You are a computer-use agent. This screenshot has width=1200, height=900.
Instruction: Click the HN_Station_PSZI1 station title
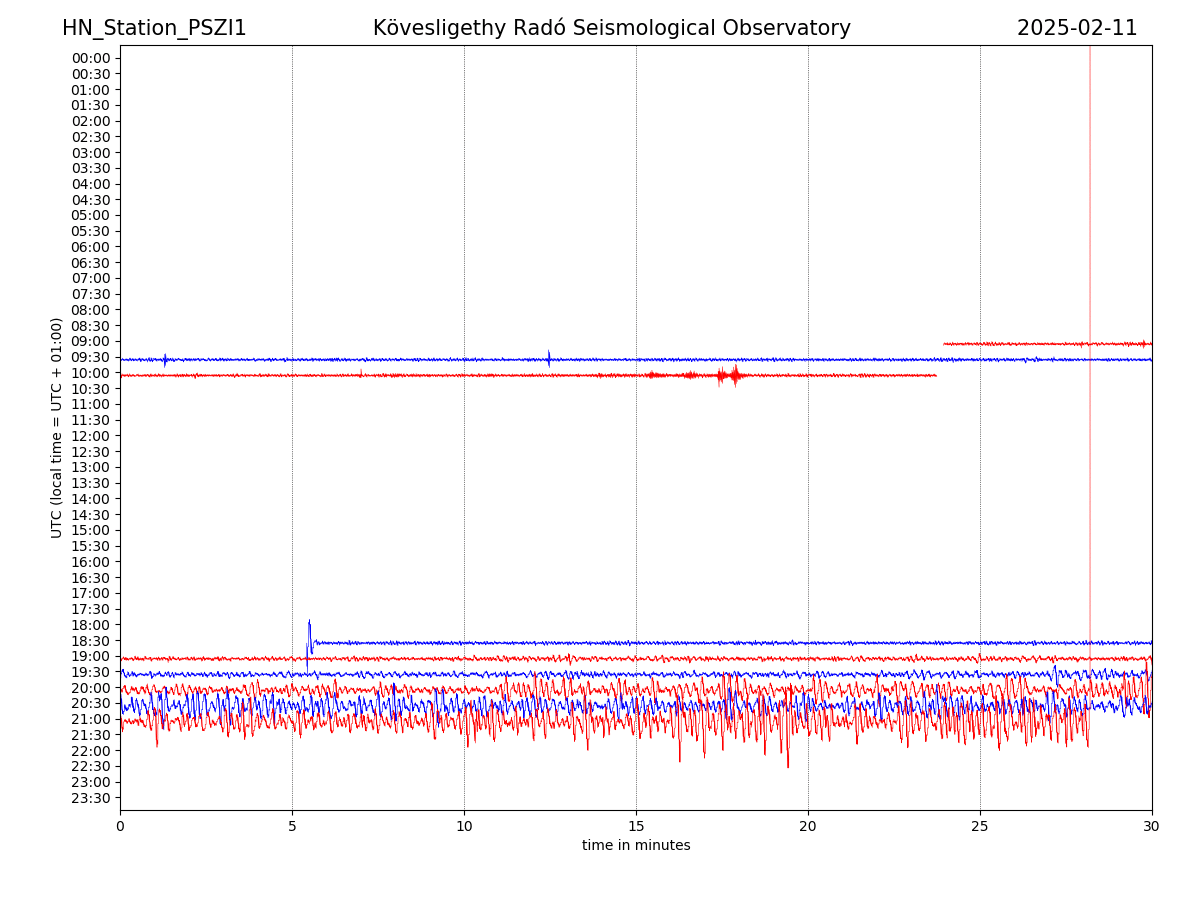(x=154, y=28)
